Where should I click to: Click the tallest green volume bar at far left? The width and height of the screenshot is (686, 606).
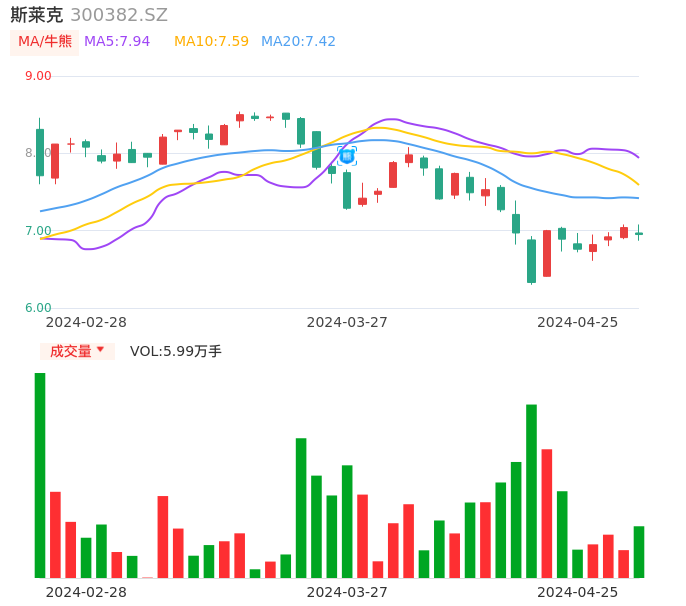click(40, 475)
